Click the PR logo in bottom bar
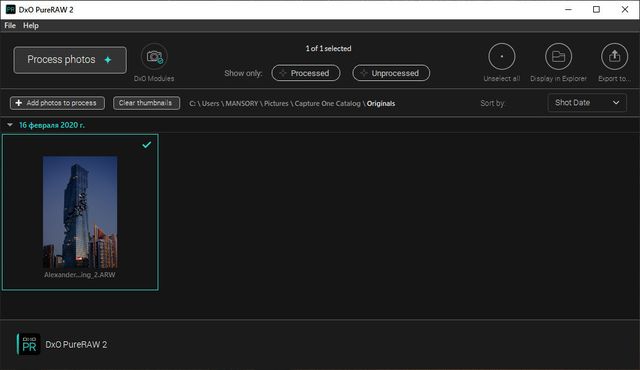Image resolution: width=640 pixels, height=370 pixels. (x=29, y=344)
